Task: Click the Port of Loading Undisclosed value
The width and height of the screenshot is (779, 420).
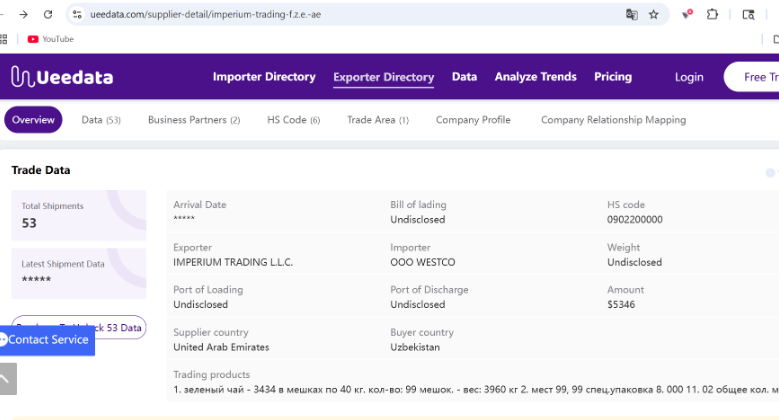Action: pyautogui.click(x=201, y=304)
